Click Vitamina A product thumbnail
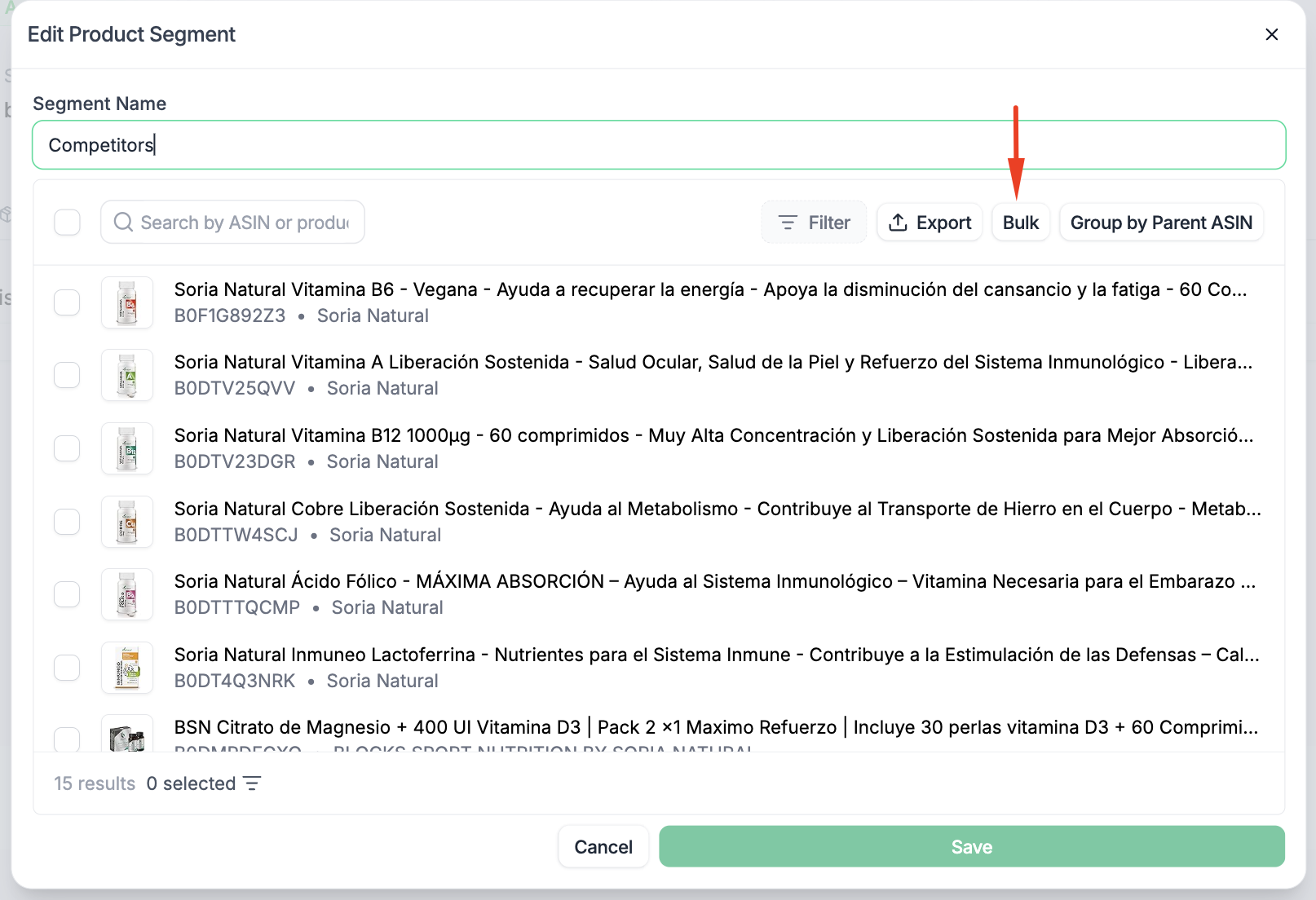 click(127, 375)
